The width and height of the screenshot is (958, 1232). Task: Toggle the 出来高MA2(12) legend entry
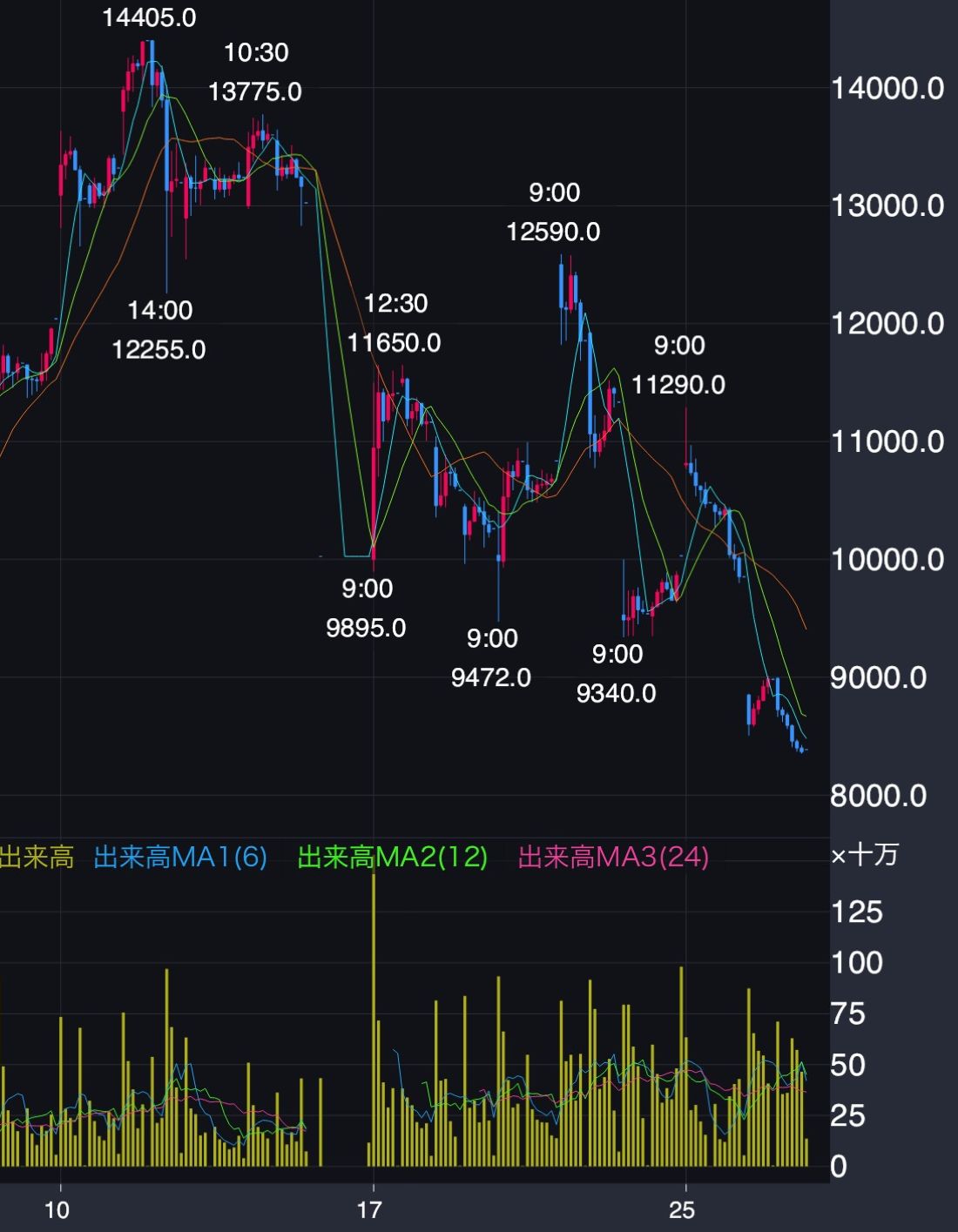393,858
